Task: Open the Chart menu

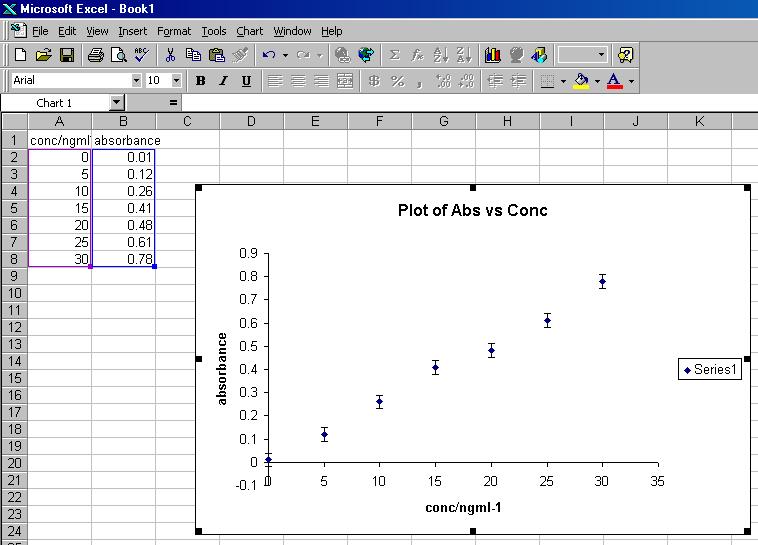Action: click(249, 31)
